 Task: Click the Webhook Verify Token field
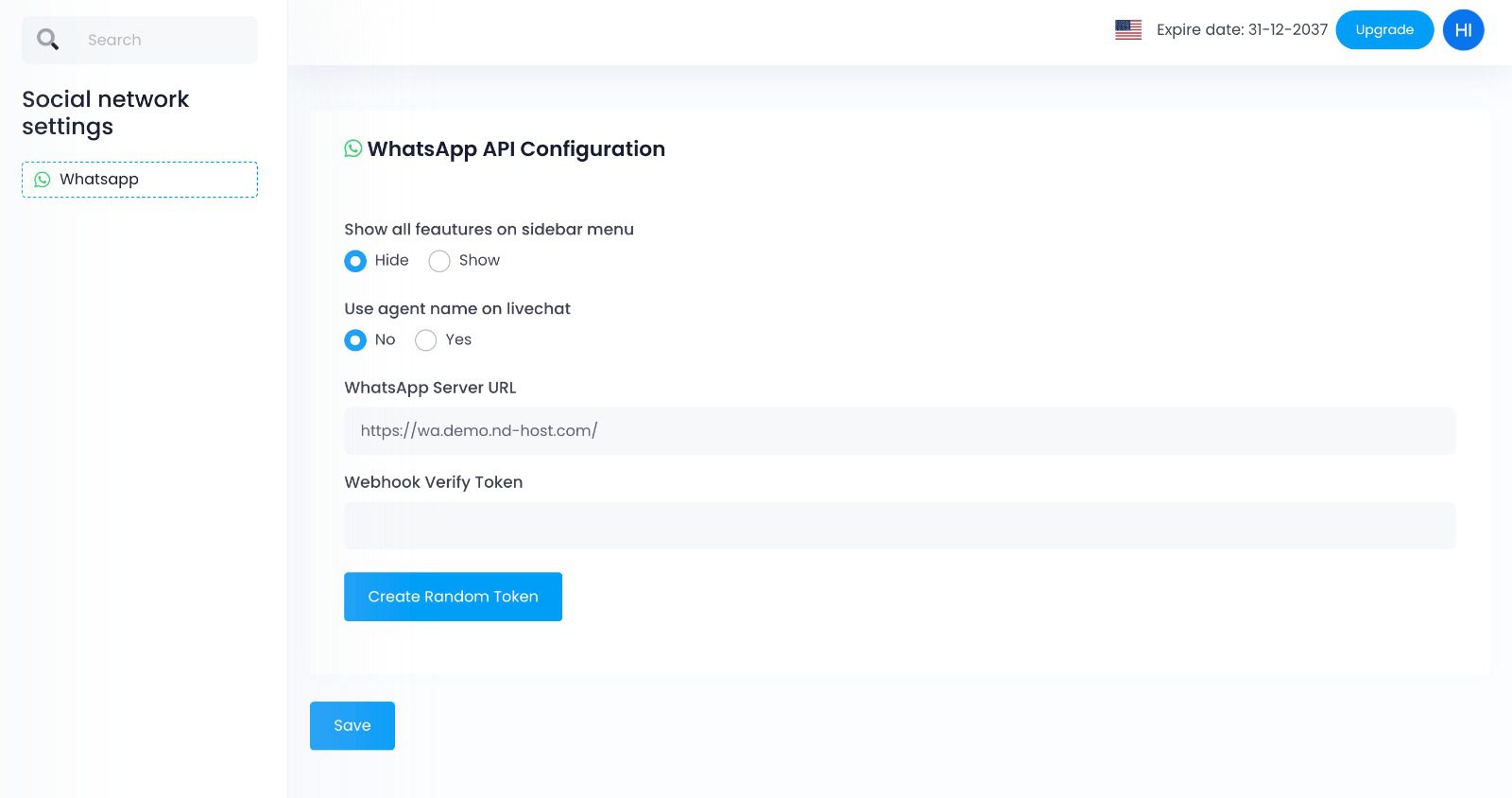(899, 526)
